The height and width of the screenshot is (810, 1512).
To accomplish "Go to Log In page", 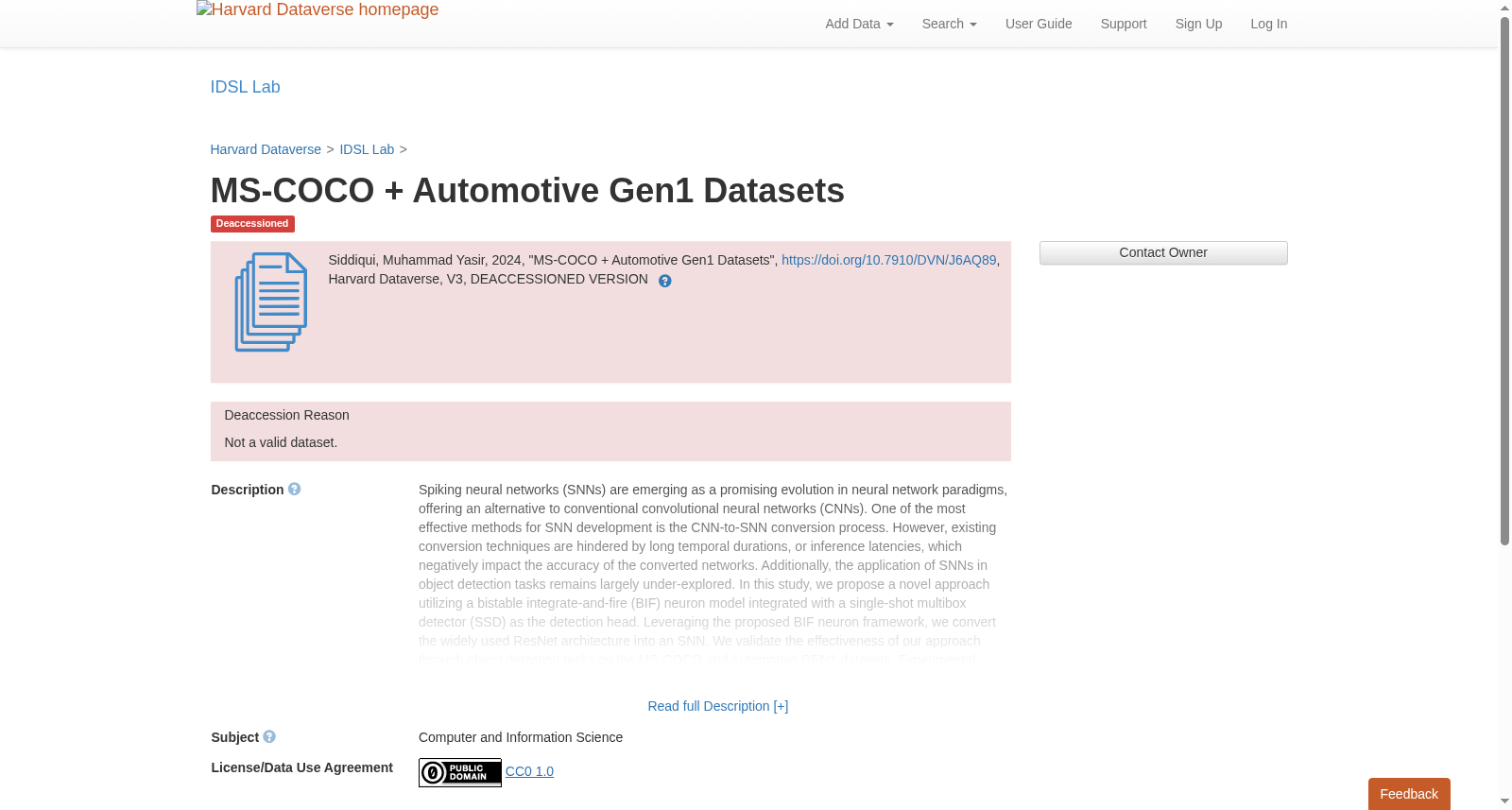I will pyautogui.click(x=1269, y=24).
